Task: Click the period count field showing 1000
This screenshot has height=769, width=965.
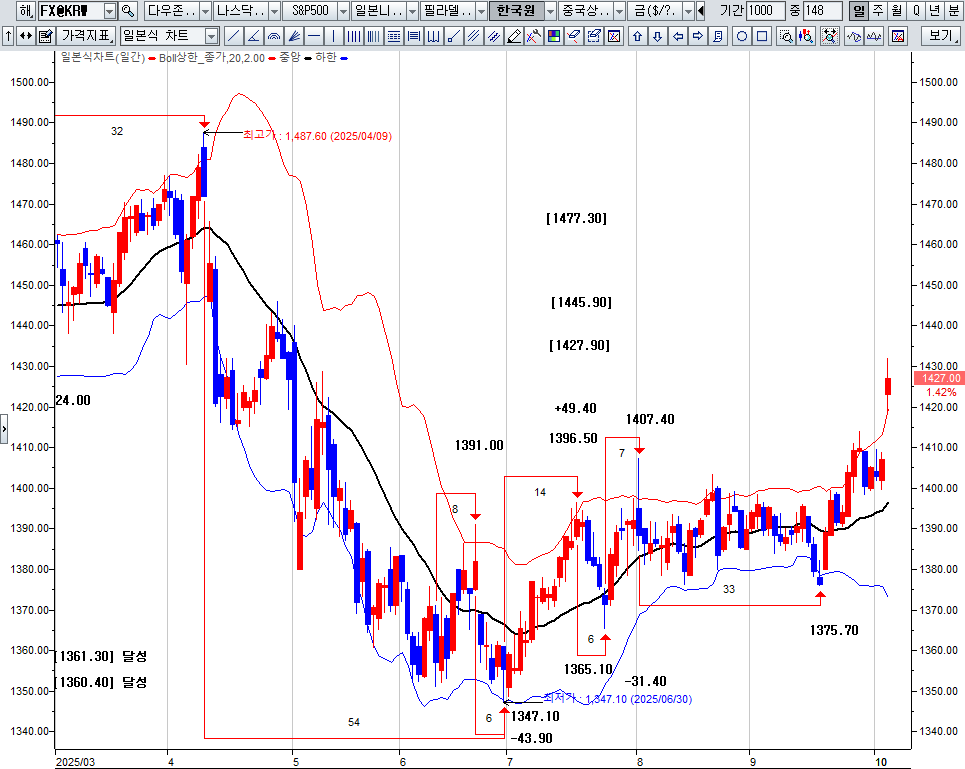Action: [x=766, y=11]
